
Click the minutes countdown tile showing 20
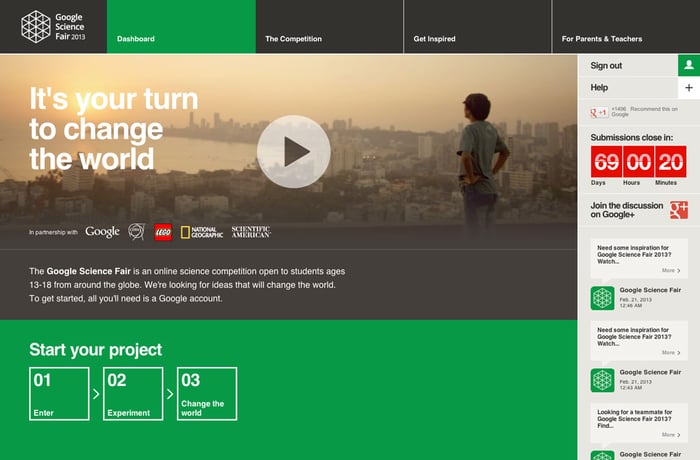pos(671,162)
